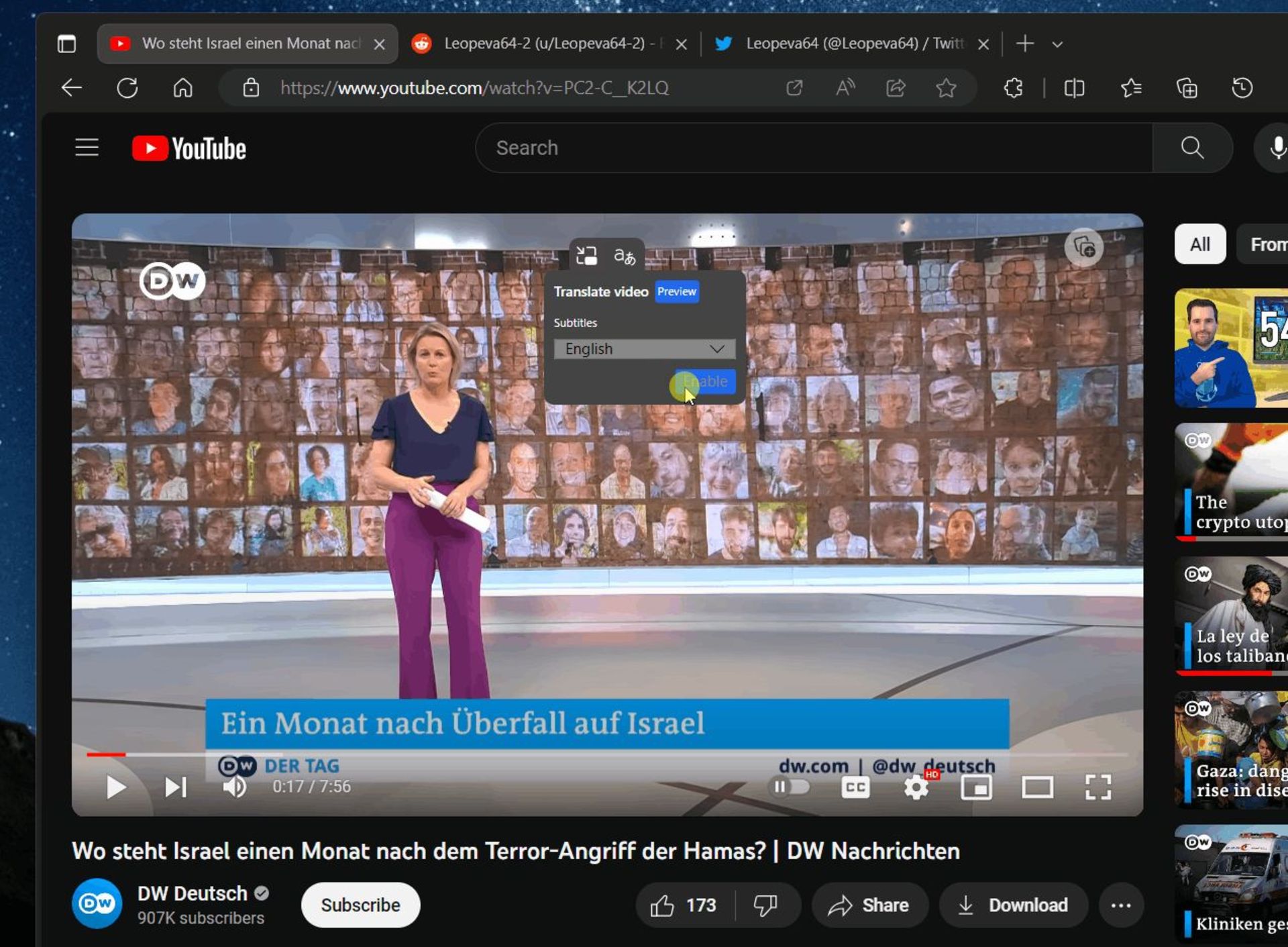
Task: Toggle theater mode
Action: 1037,787
